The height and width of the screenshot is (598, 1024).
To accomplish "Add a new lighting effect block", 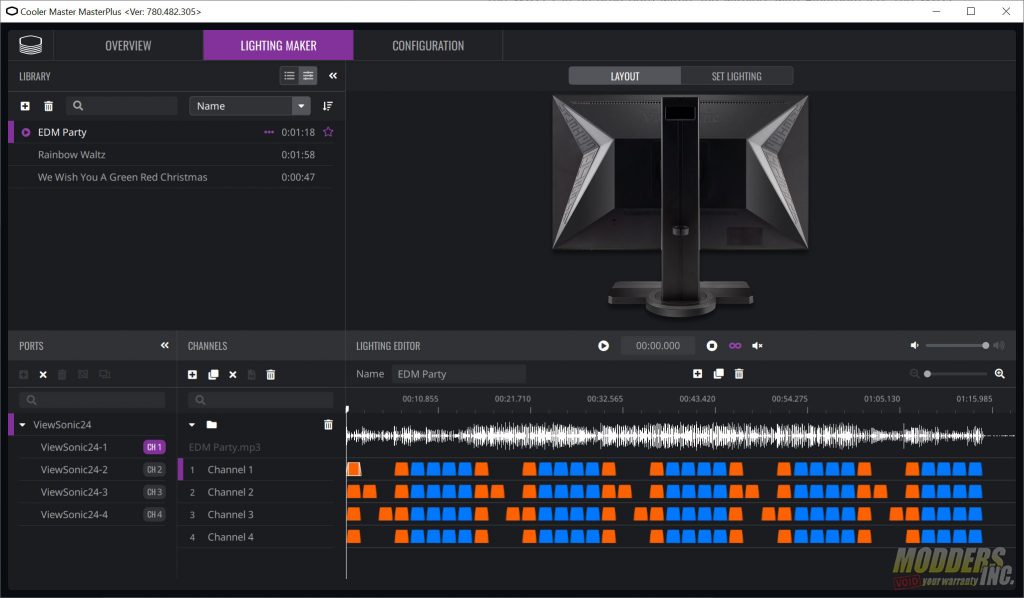I will coord(697,373).
